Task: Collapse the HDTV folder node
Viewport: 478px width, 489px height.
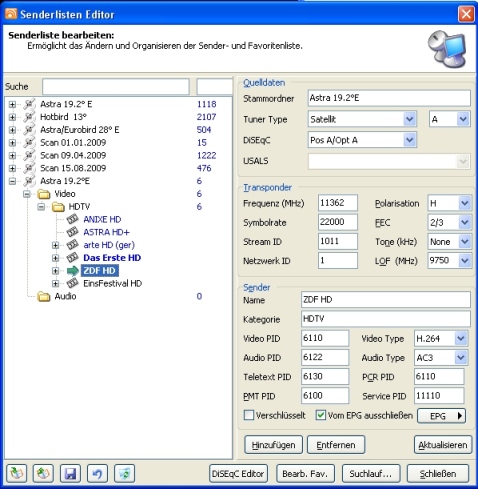Action: [41, 207]
